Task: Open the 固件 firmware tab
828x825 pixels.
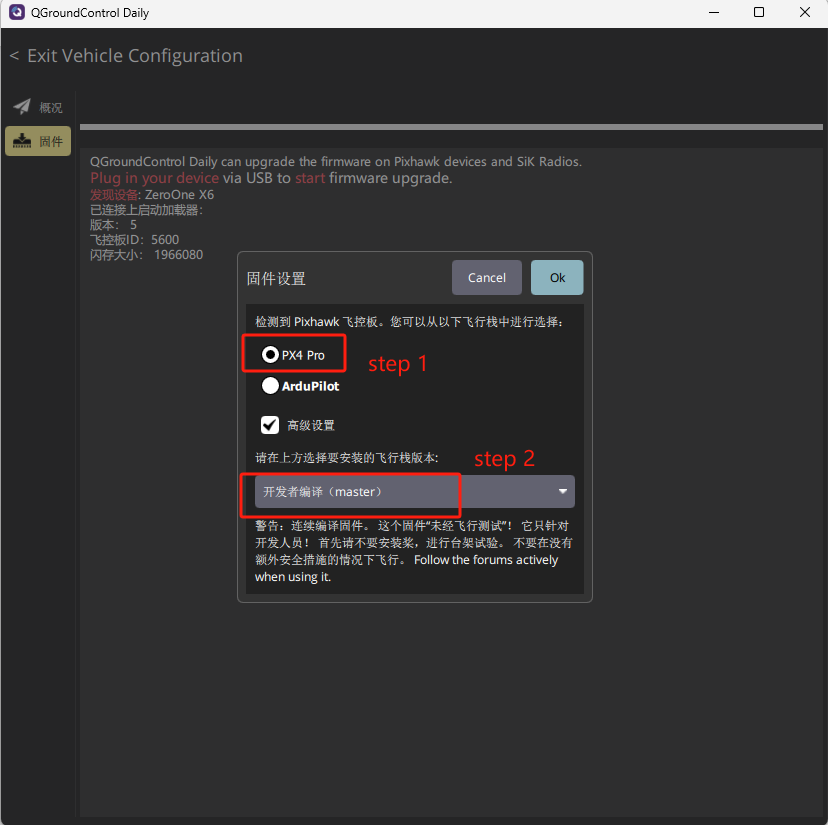Action: click(38, 141)
